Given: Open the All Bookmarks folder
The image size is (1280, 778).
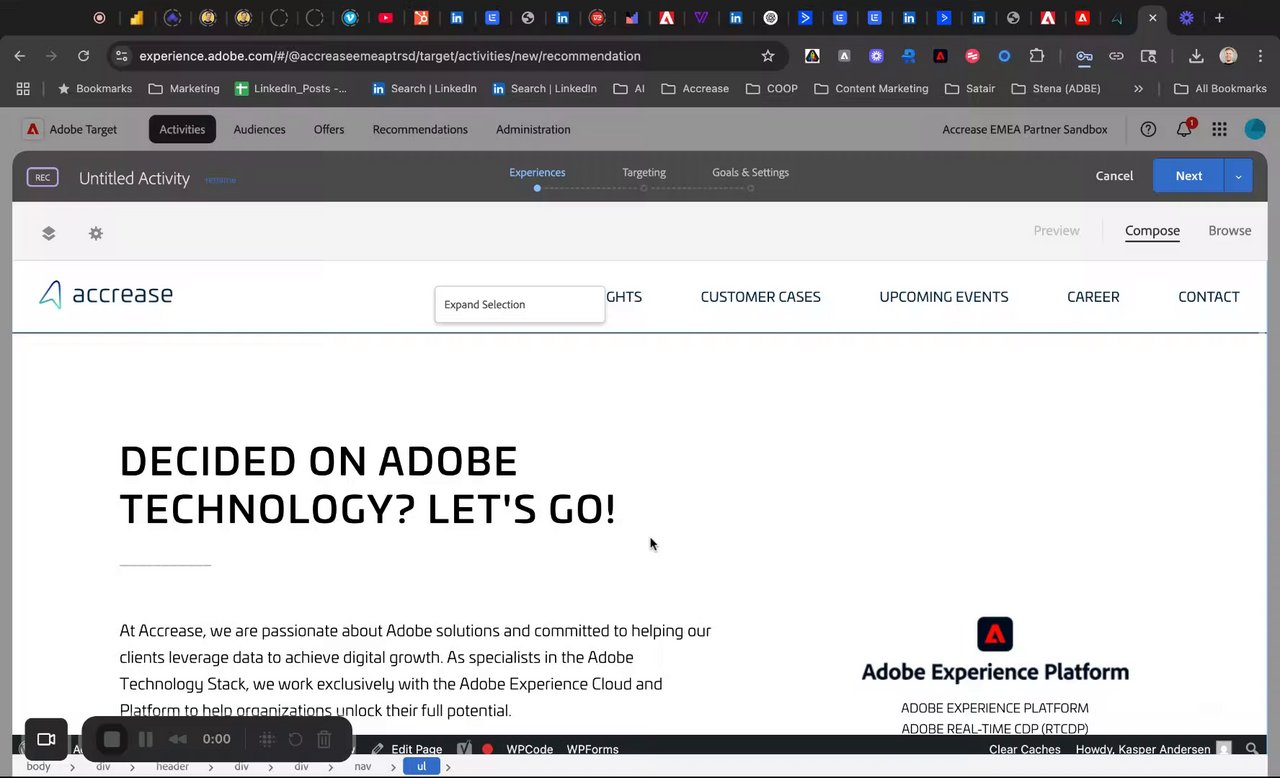Looking at the screenshot, I should coord(1220,88).
